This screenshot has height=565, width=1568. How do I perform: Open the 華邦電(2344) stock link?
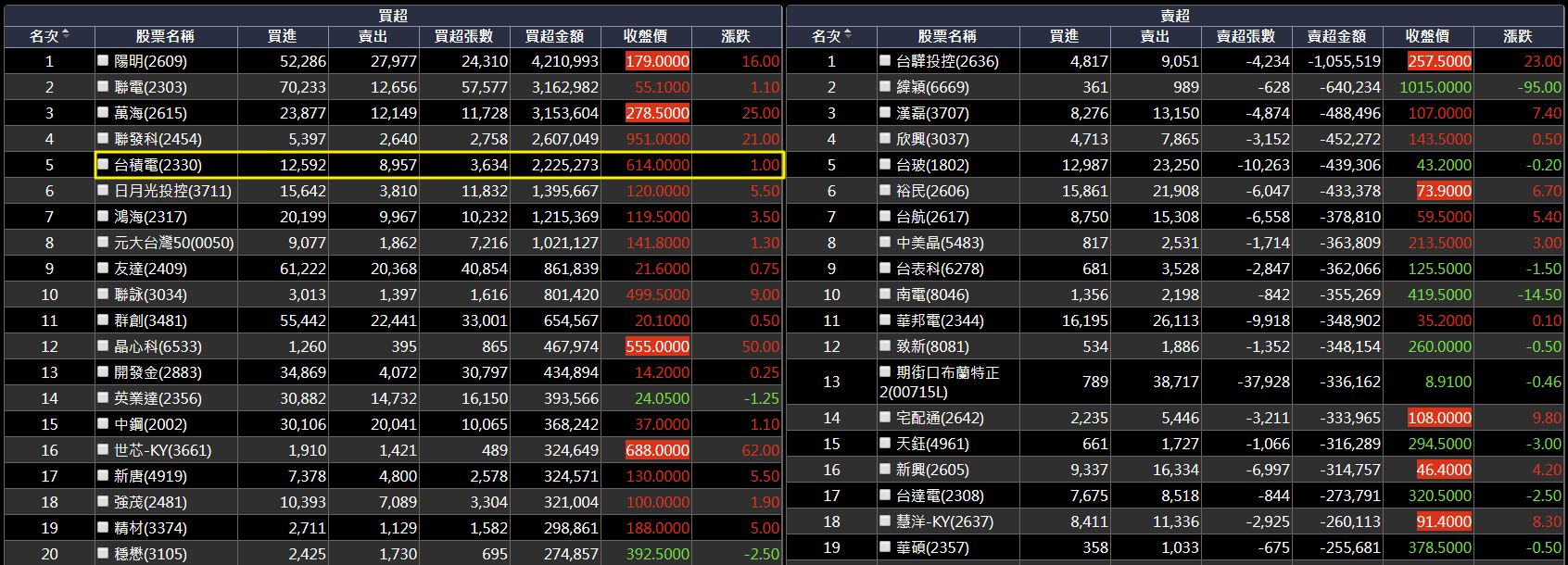point(940,320)
